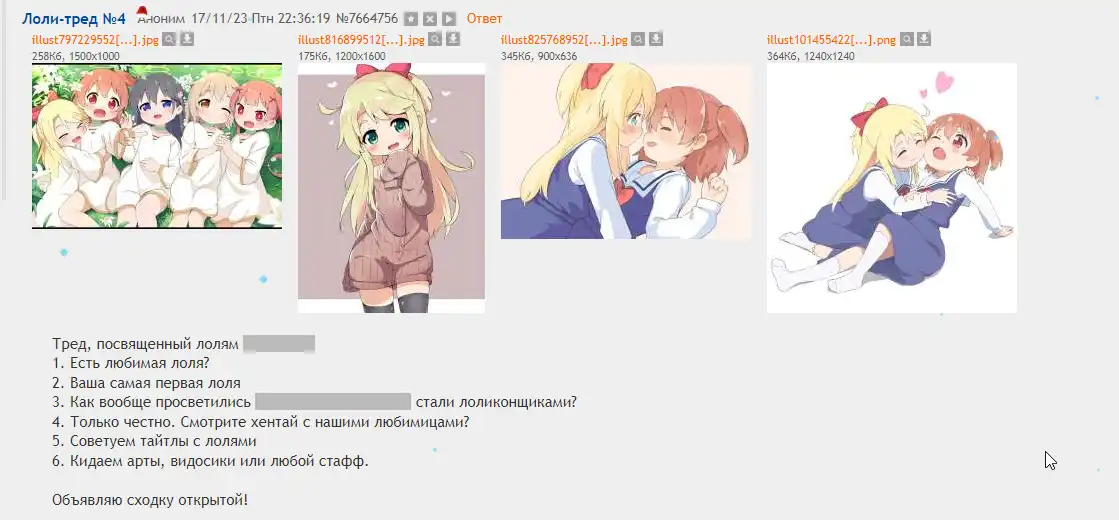
Task: Download the illust825768952 jpg file
Action: click(x=656, y=39)
